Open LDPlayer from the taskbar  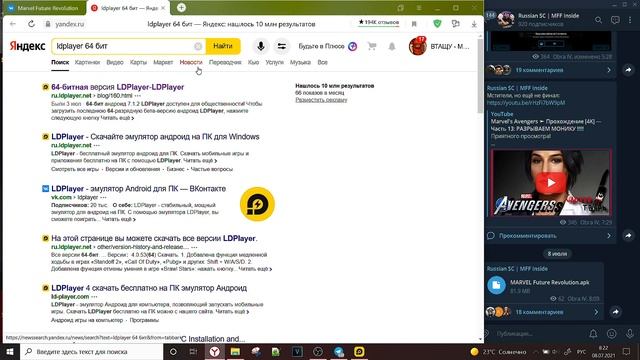[x=359, y=351]
